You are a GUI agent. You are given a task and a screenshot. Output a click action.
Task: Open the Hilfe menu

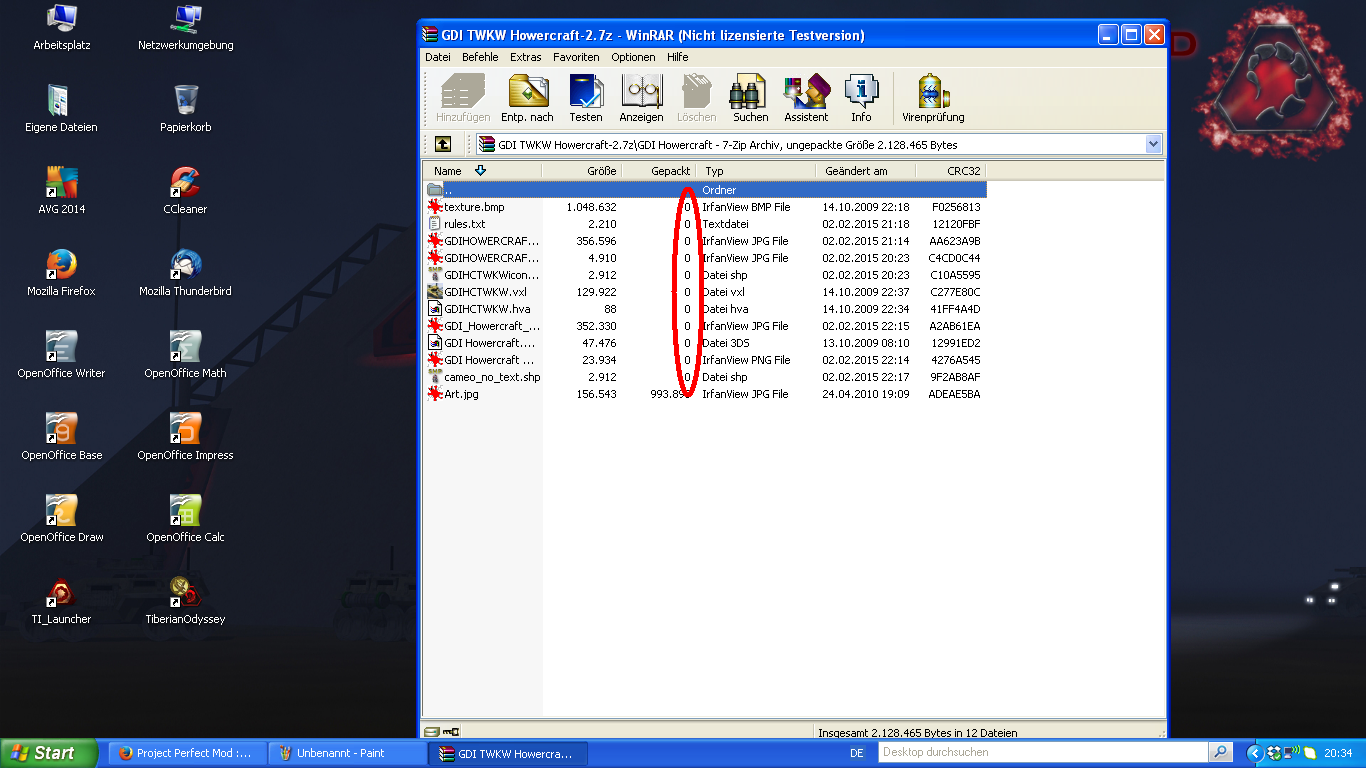point(678,57)
